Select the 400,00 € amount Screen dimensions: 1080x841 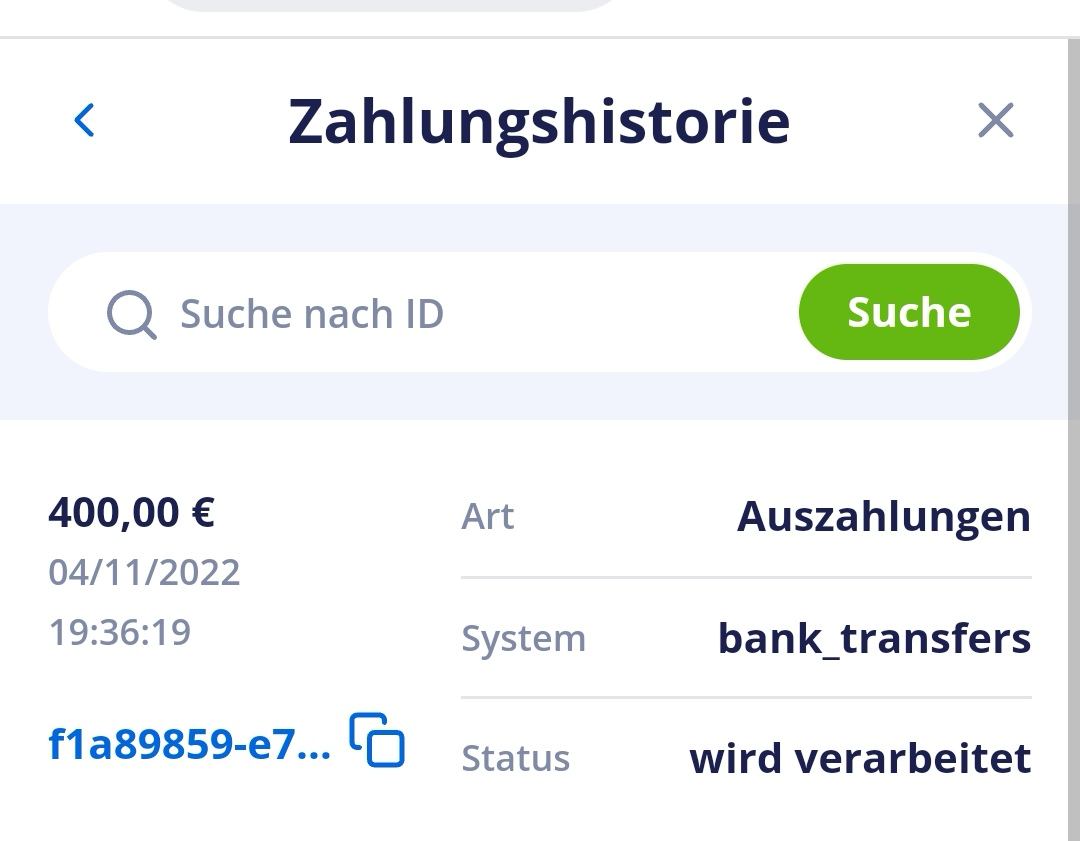(x=131, y=513)
